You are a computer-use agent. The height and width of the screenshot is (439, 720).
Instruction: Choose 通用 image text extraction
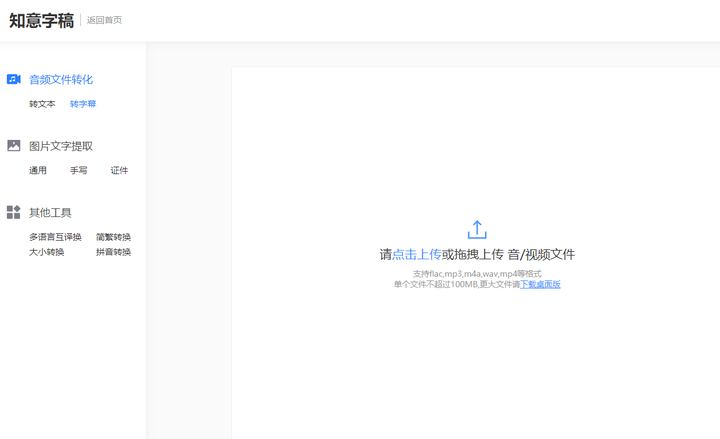(x=38, y=170)
